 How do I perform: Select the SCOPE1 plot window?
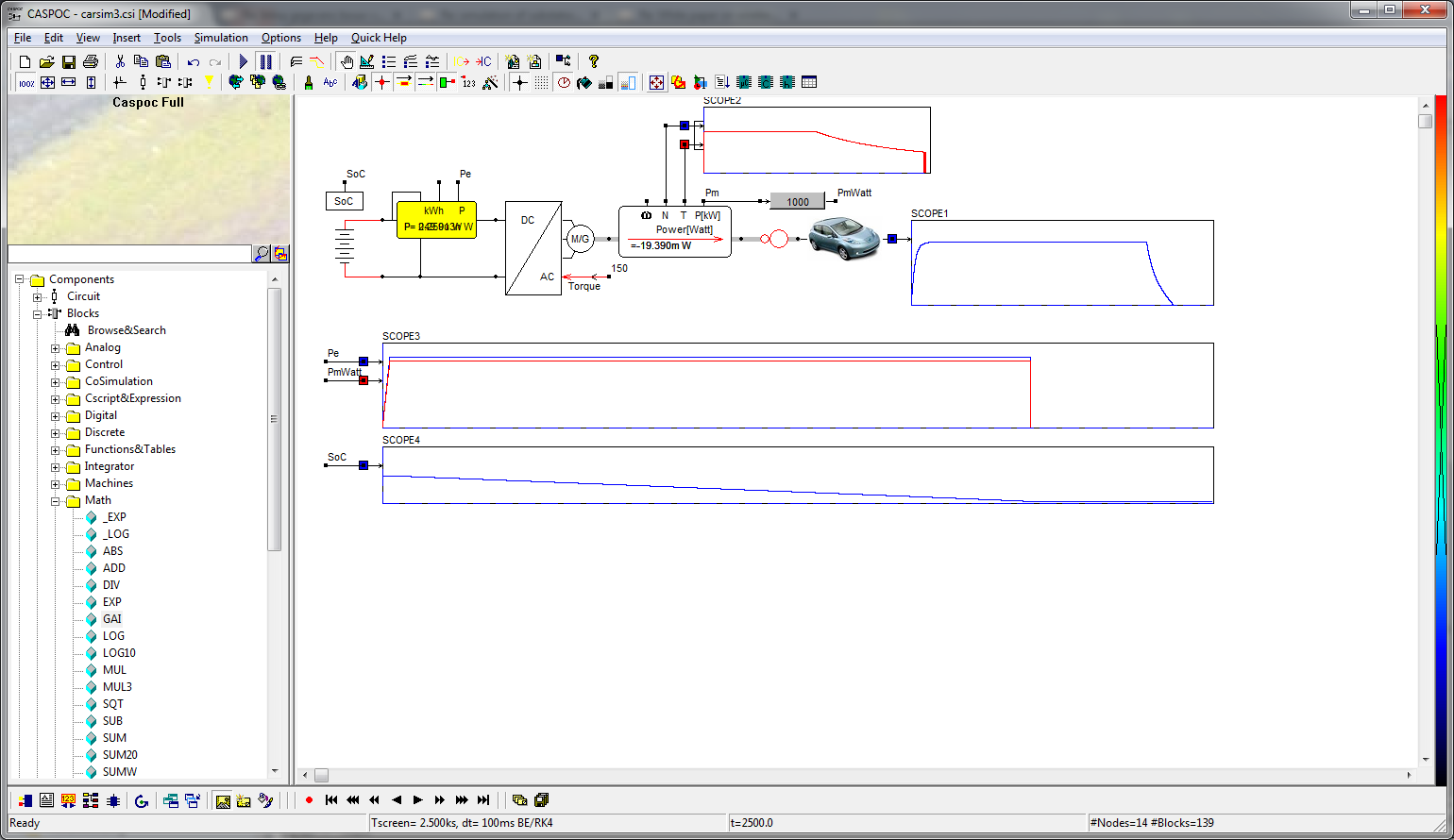1062,262
